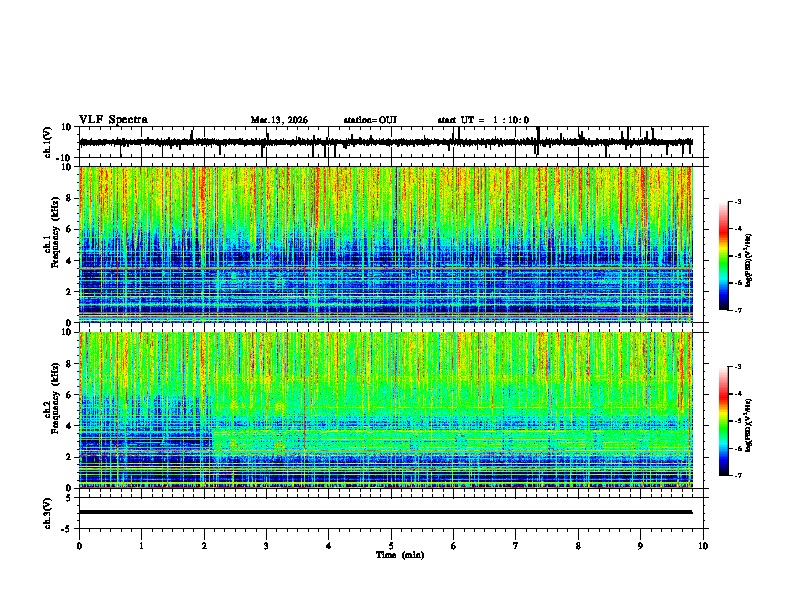Select the date label "Mar.13, 2026"

(x=279, y=120)
